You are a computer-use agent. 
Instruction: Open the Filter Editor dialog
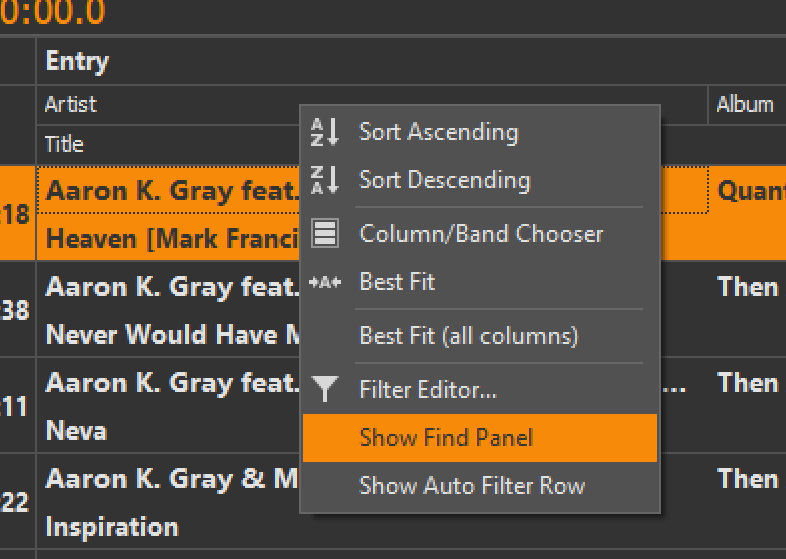(428, 390)
